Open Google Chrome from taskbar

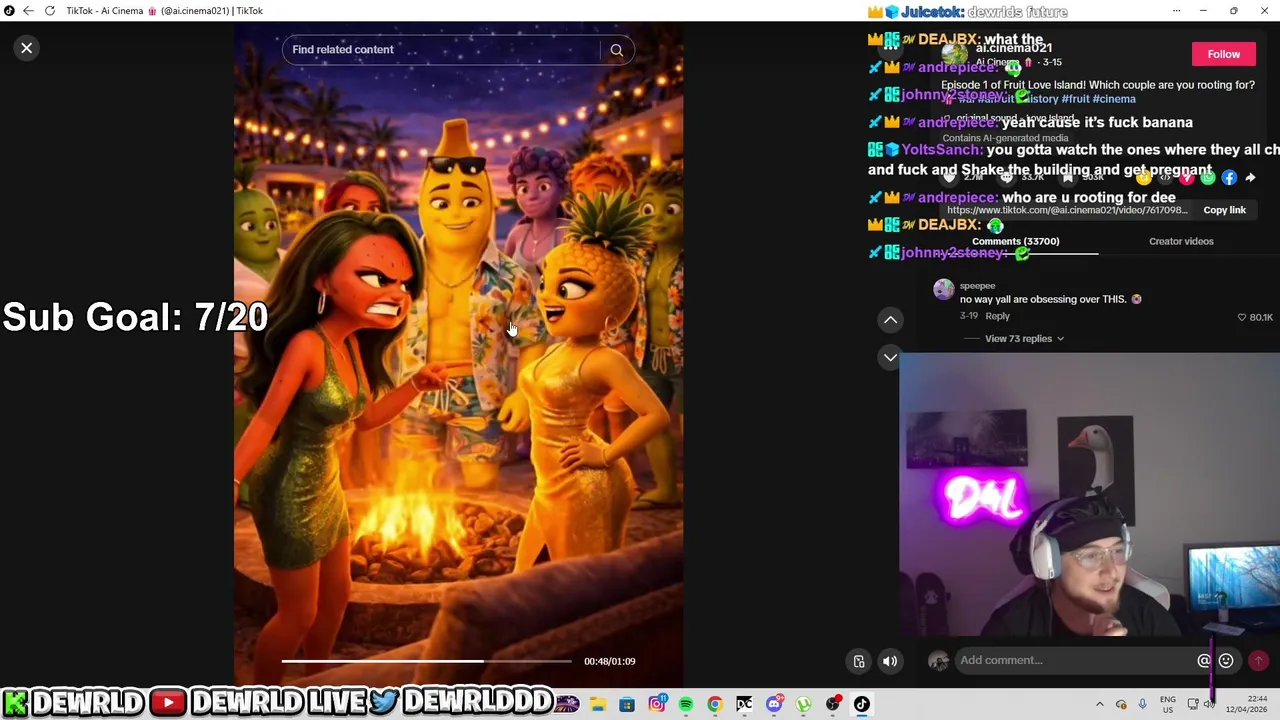[715, 704]
